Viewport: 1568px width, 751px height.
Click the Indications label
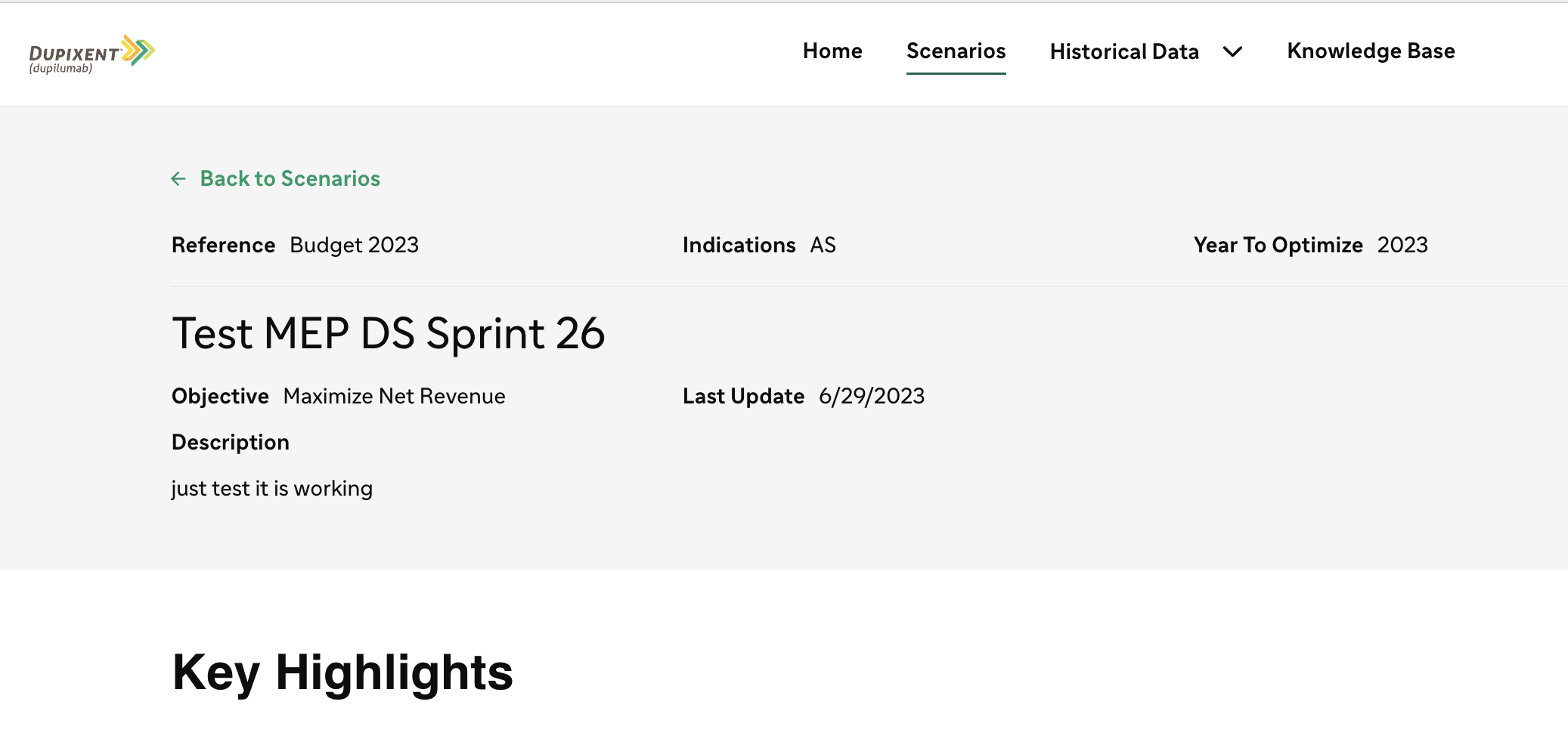click(739, 246)
